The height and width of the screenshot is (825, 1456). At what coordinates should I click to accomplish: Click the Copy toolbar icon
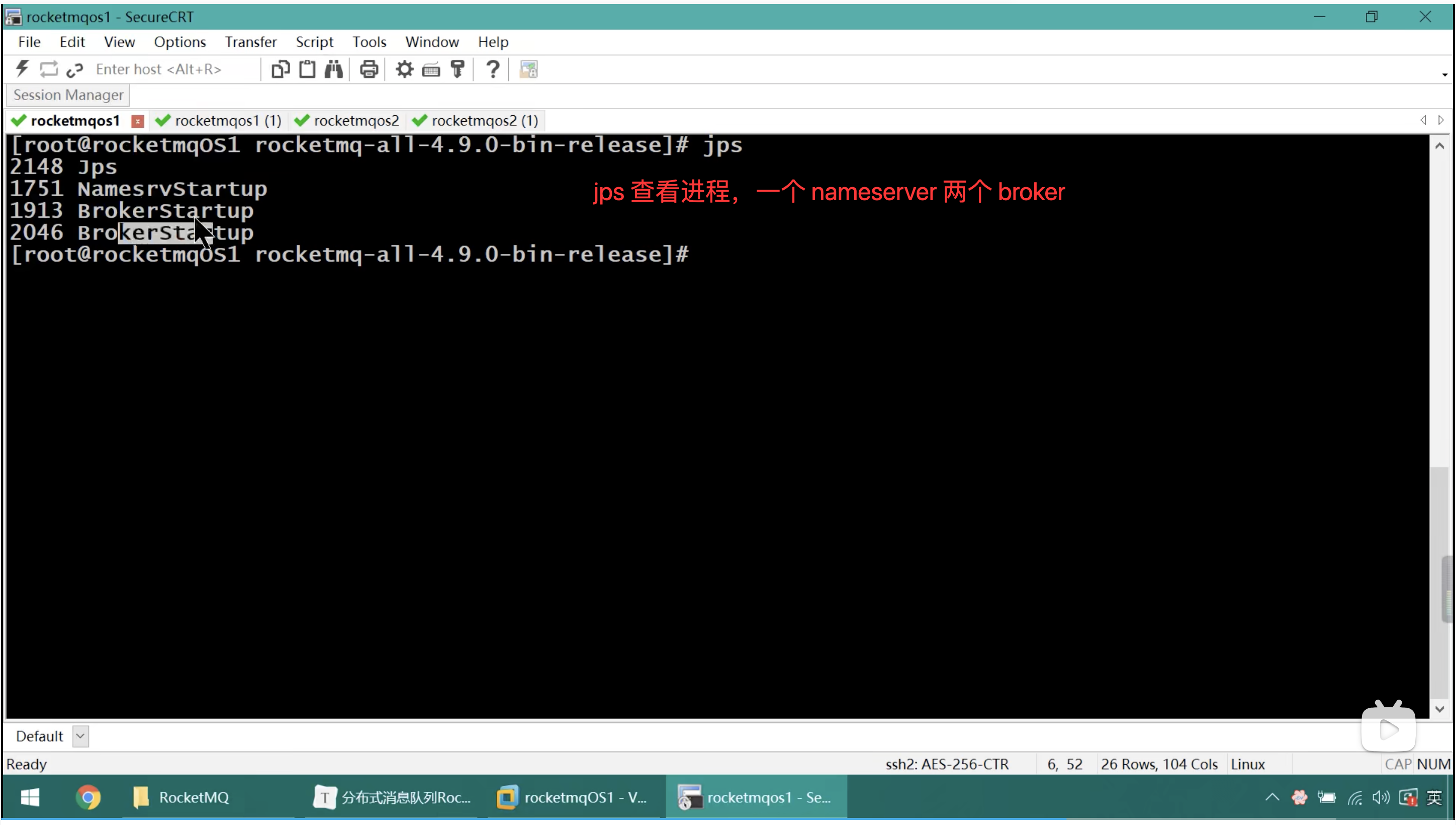pos(281,69)
